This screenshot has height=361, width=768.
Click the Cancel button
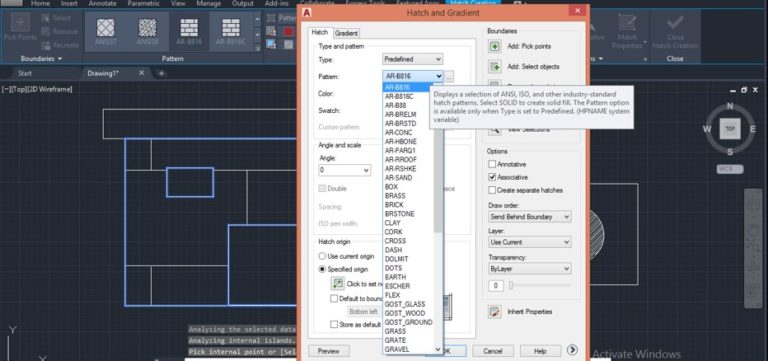[x=493, y=351]
